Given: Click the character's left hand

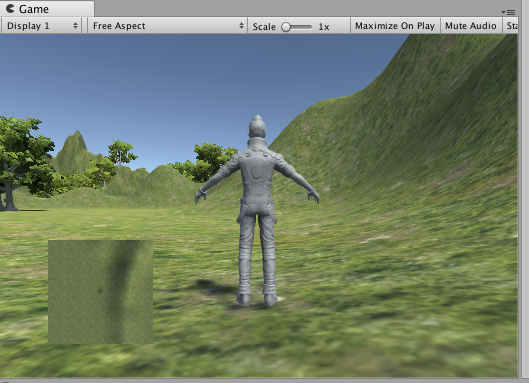Looking at the screenshot, I should tap(201, 196).
